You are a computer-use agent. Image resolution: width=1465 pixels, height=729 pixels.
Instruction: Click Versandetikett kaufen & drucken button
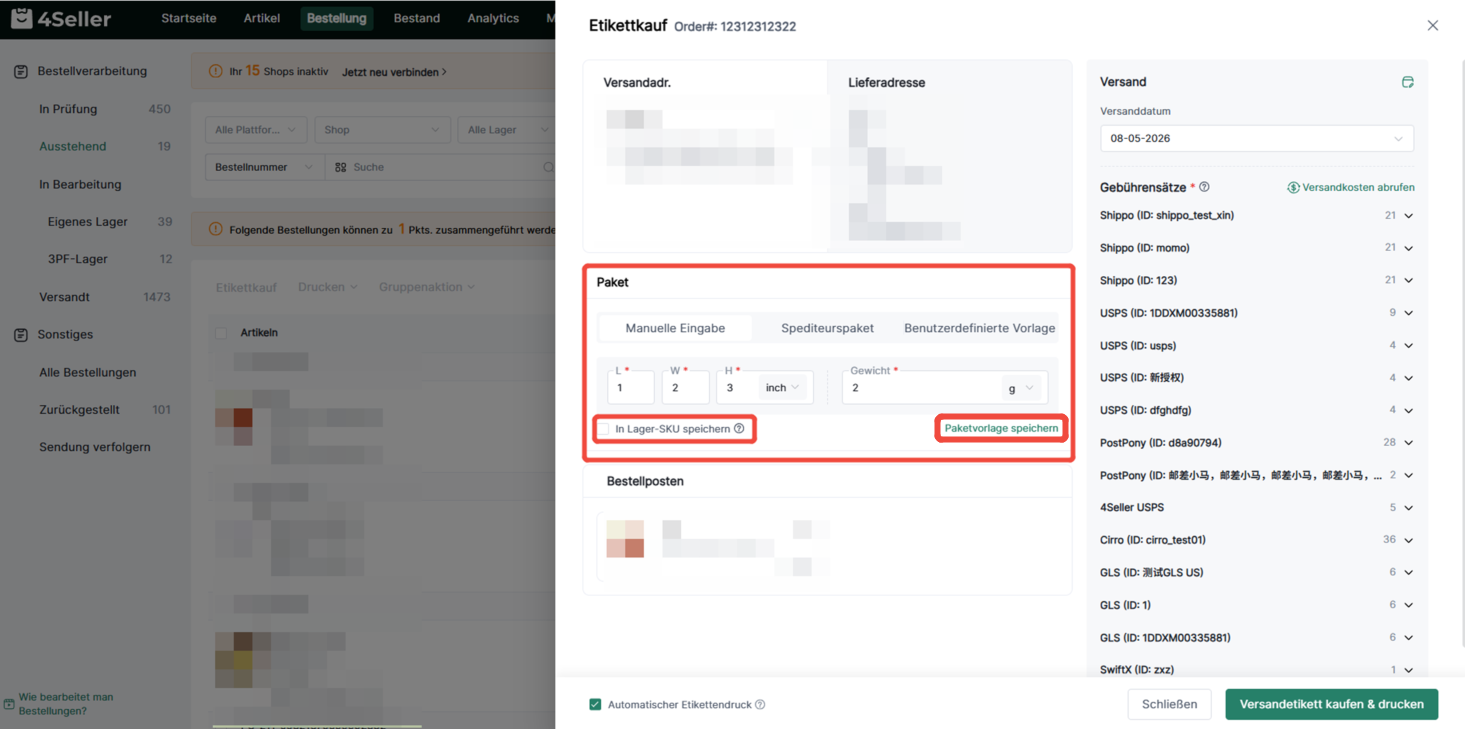click(x=1332, y=704)
